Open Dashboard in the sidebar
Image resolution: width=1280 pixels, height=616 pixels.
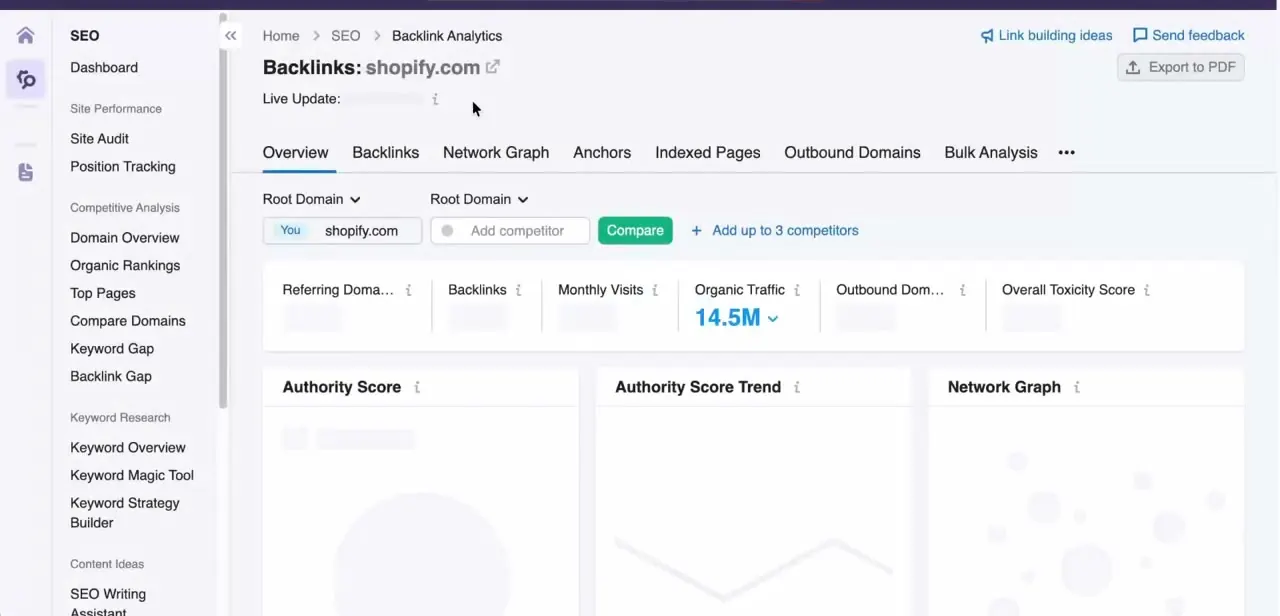coord(104,68)
